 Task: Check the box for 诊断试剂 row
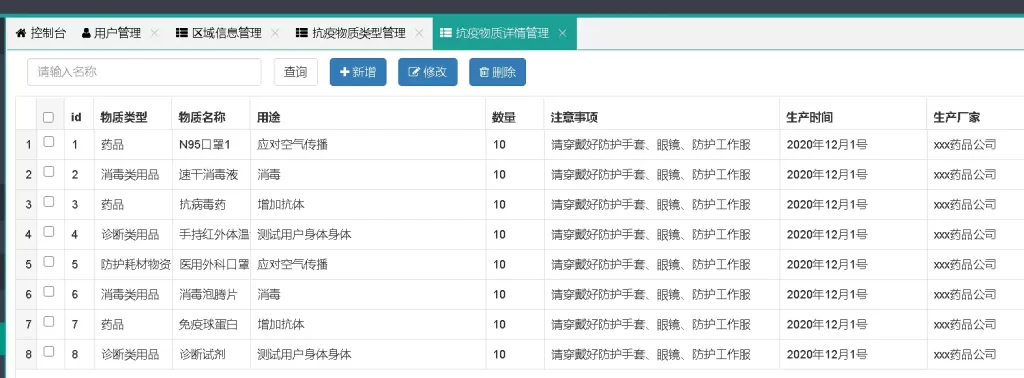(x=48, y=352)
